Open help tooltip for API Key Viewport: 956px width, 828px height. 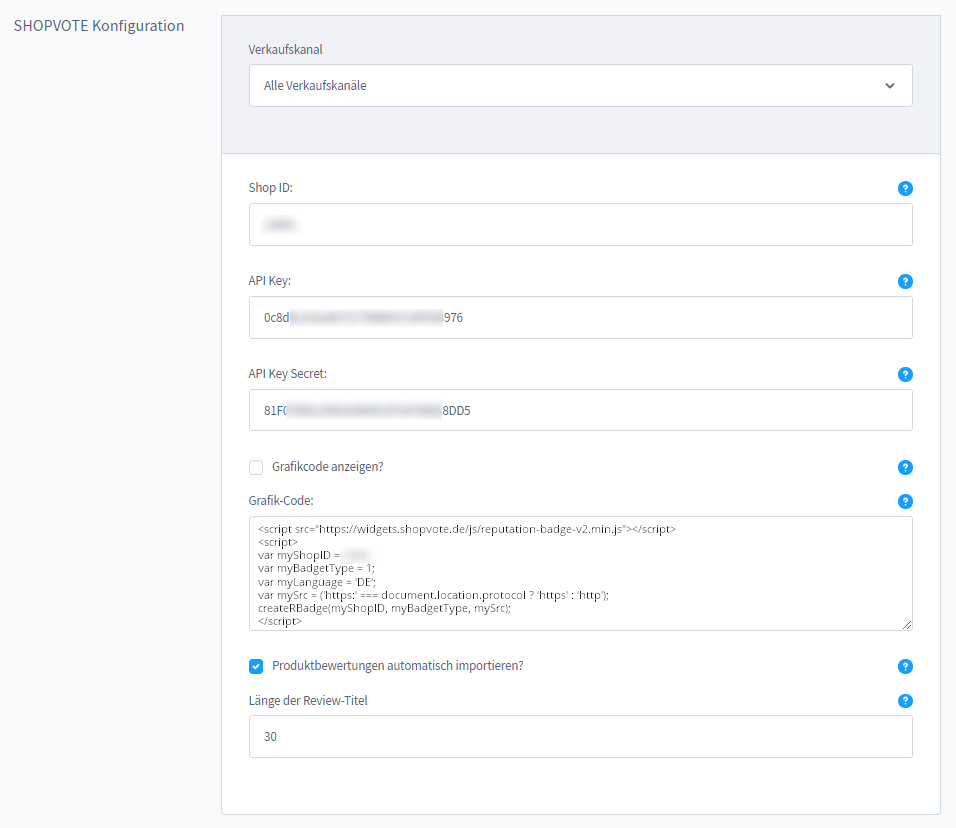[x=905, y=281]
